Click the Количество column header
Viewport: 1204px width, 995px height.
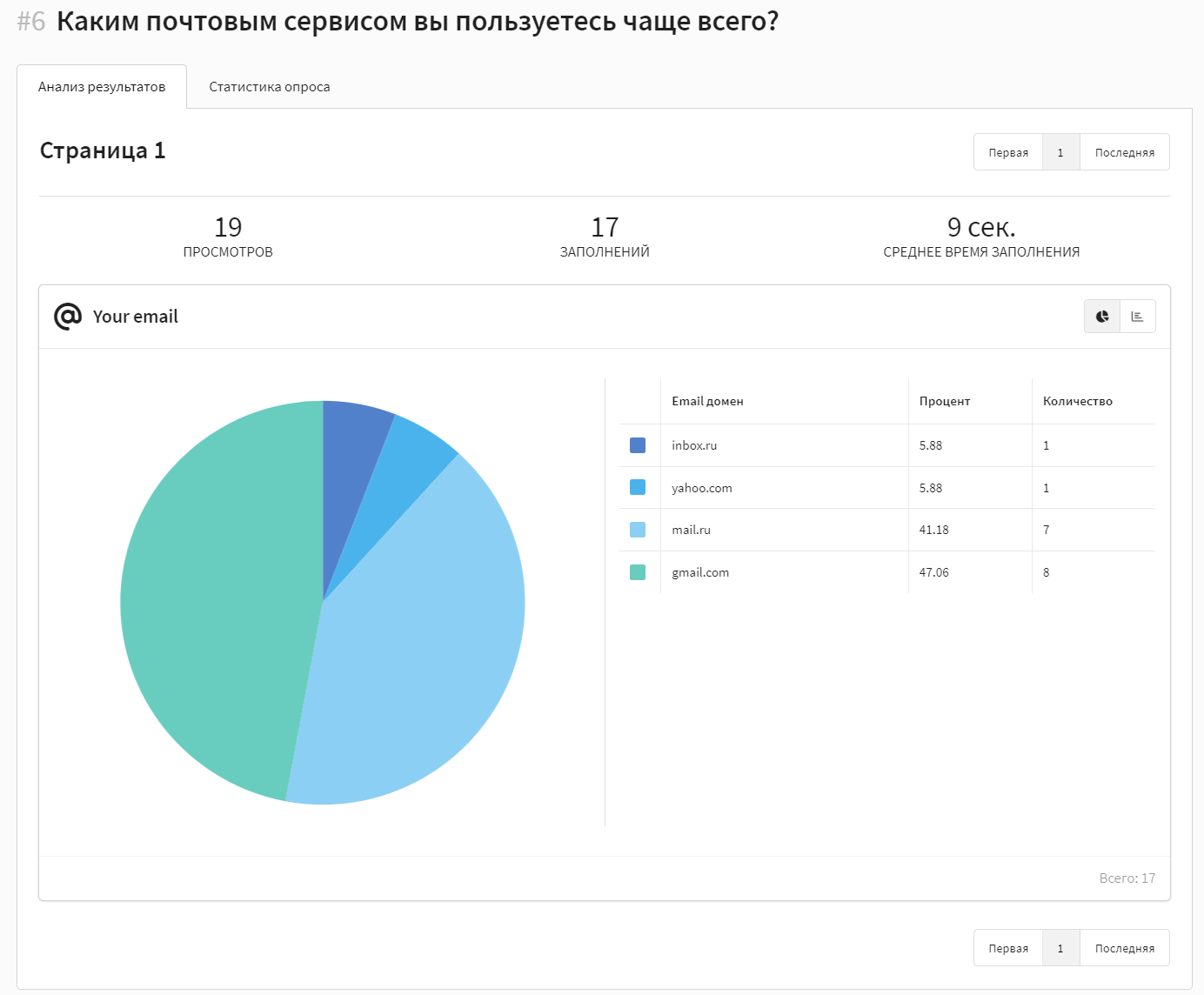tap(1078, 401)
